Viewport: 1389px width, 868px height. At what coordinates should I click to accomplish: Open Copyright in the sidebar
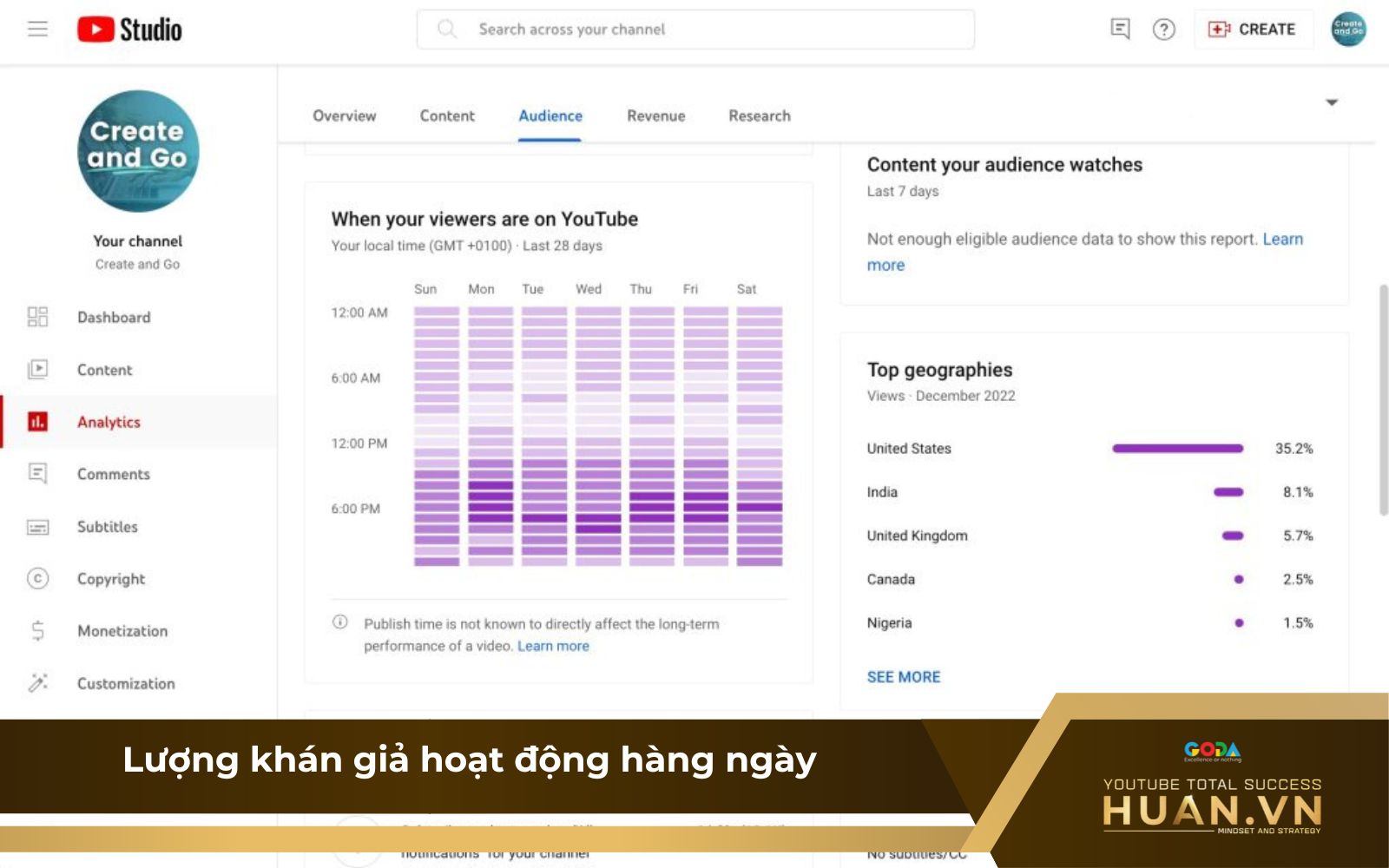click(x=111, y=579)
